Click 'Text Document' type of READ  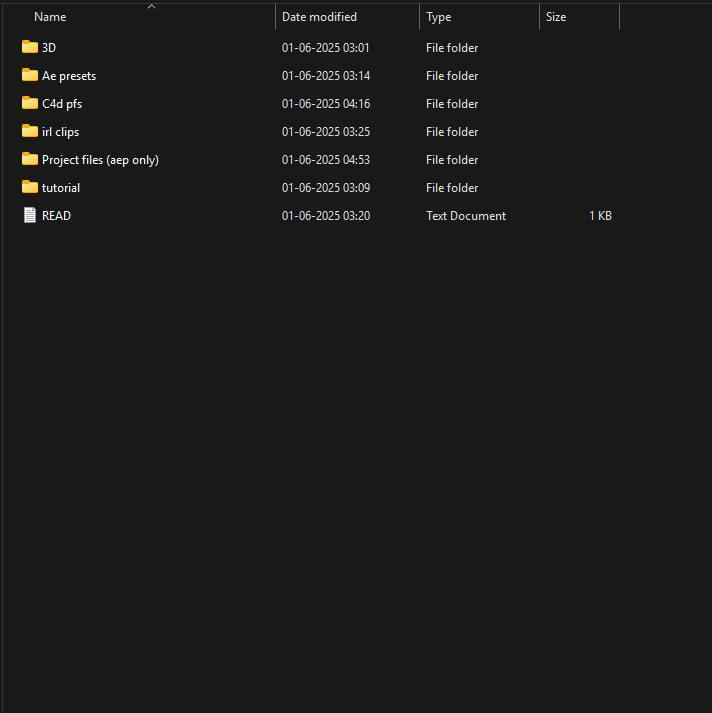pyautogui.click(x=466, y=216)
